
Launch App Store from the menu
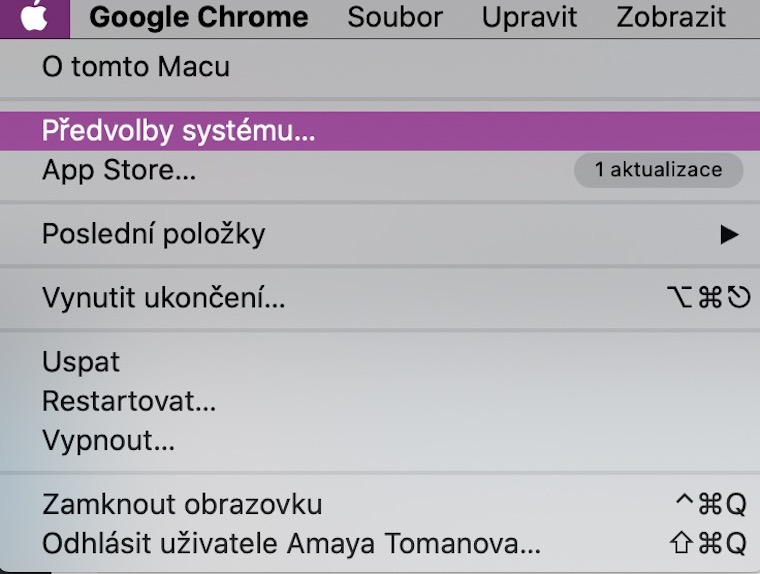(x=119, y=170)
